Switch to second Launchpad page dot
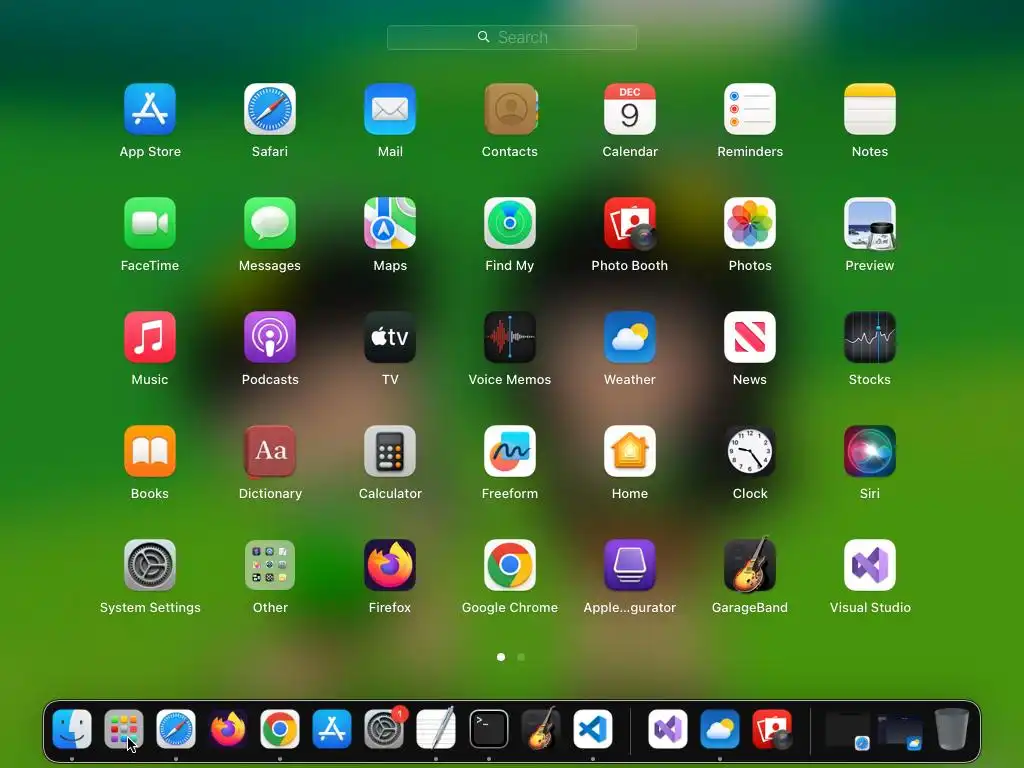This screenshot has width=1024, height=768. click(x=521, y=657)
